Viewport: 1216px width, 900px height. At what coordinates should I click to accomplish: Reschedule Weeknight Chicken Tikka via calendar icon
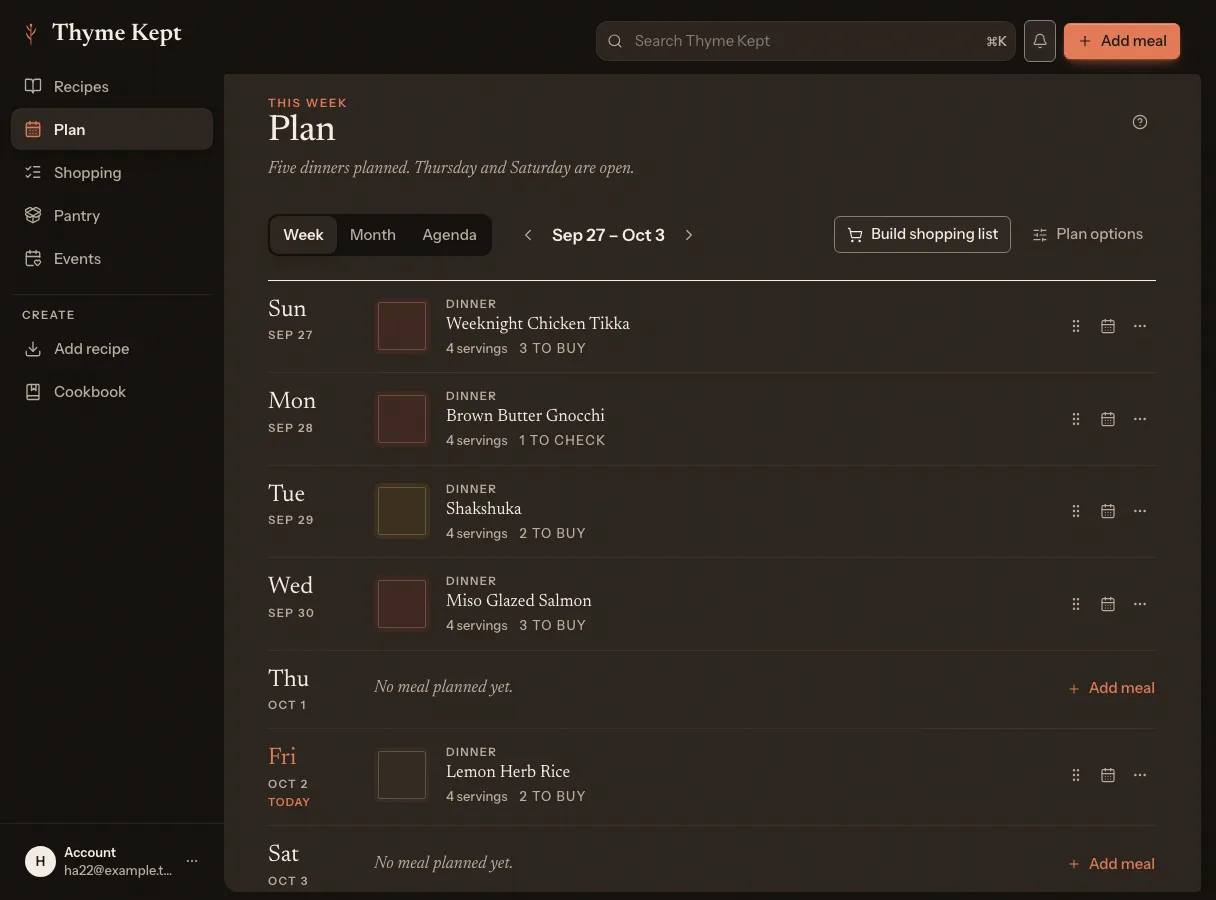coord(1108,326)
